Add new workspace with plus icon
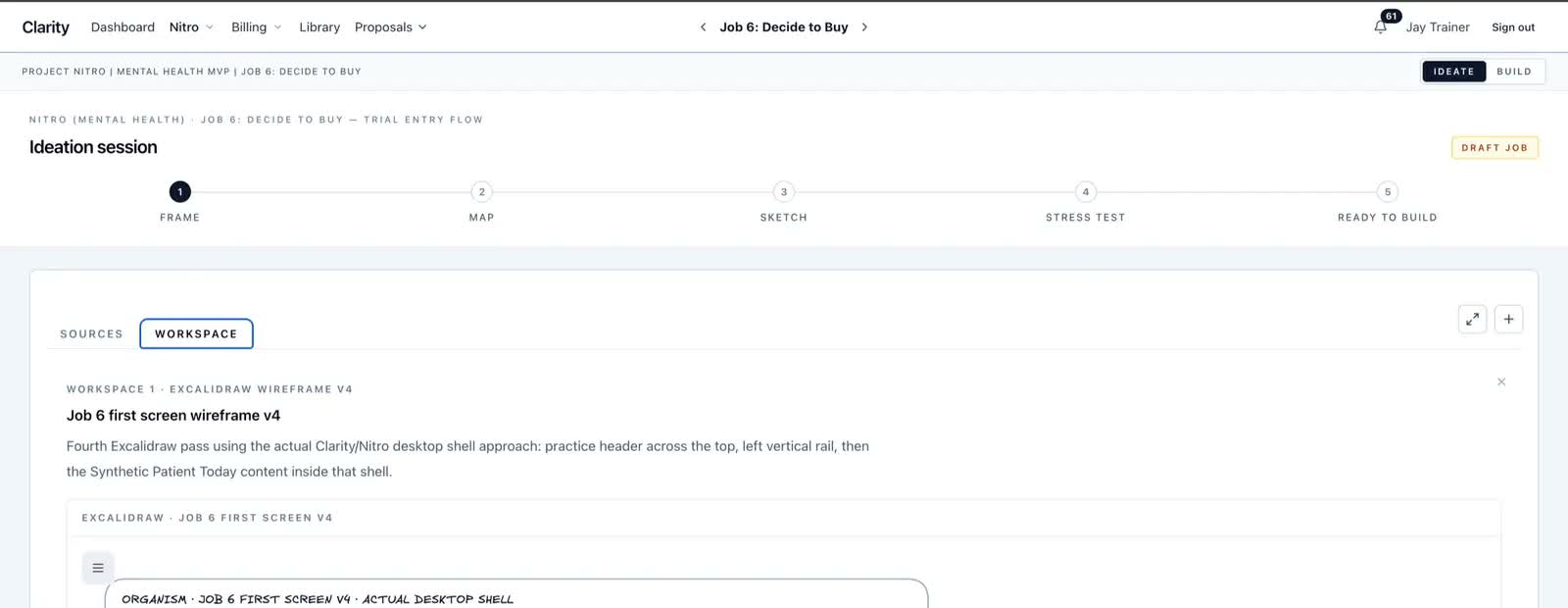The height and width of the screenshot is (608, 1568). [x=1508, y=319]
